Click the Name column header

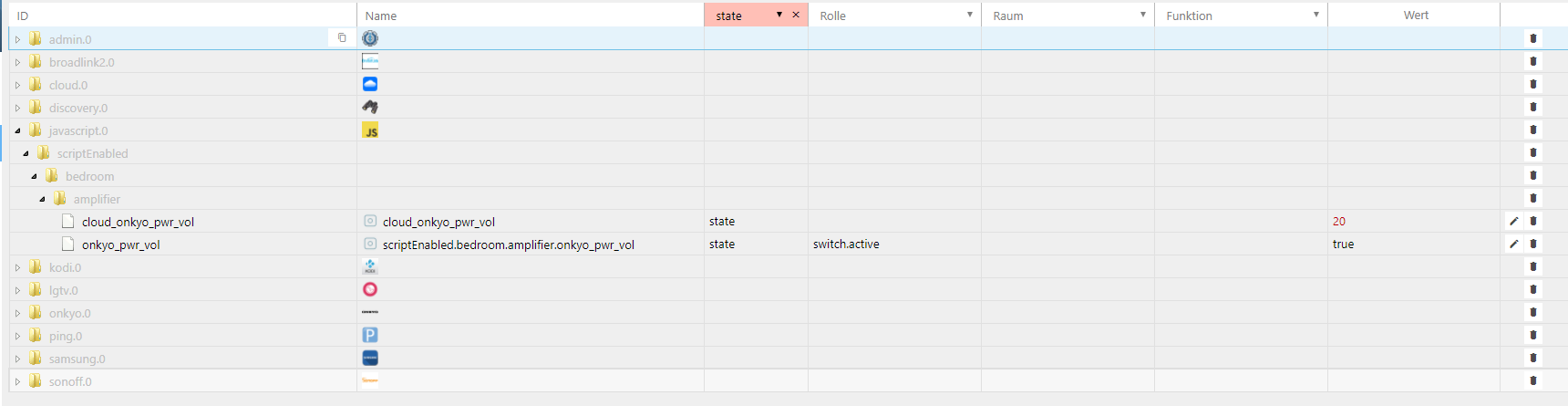(381, 16)
